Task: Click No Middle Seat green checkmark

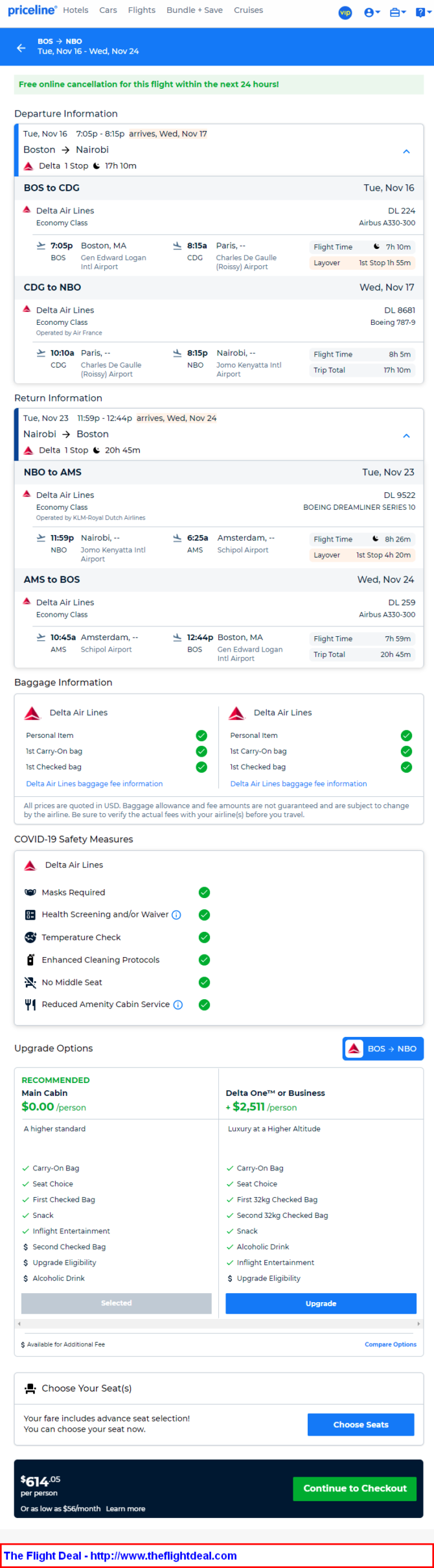Action: click(x=204, y=982)
